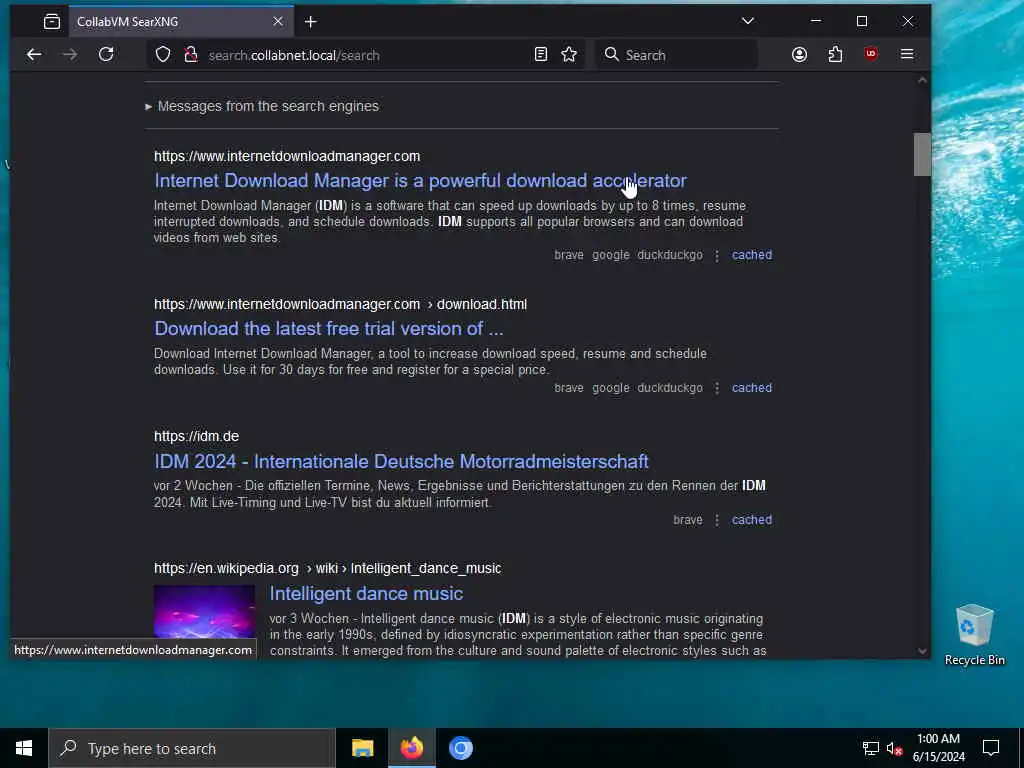Click the taskbar Type here to search box
1024x768 pixels.
(x=192, y=748)
